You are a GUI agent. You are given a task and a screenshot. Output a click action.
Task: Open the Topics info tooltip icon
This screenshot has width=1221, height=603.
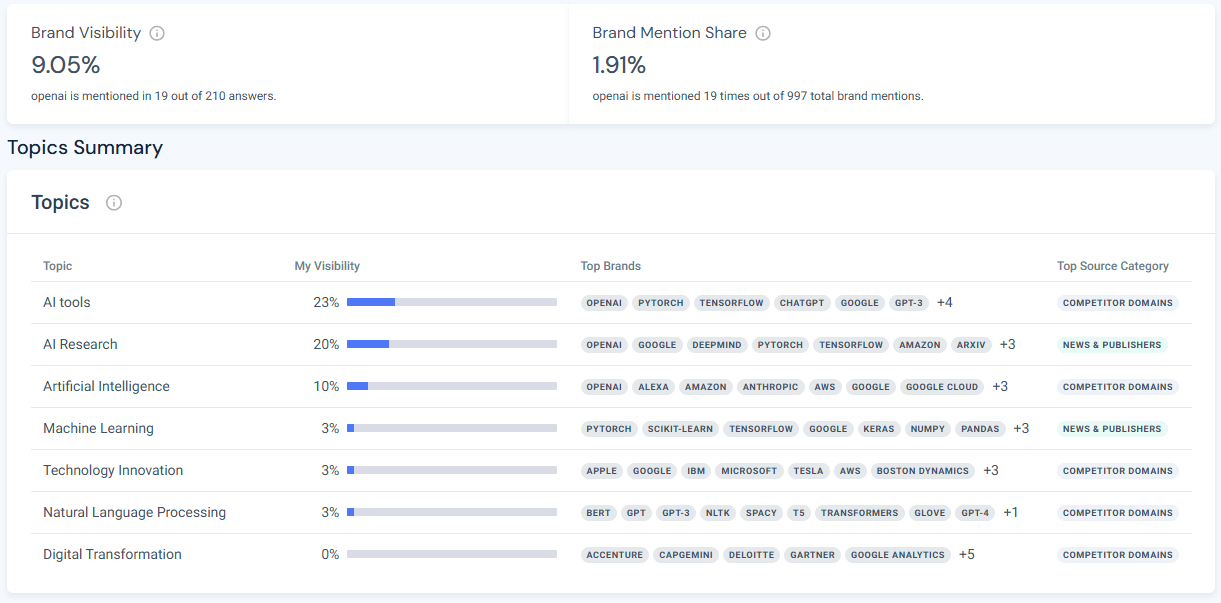click(113, 202)
